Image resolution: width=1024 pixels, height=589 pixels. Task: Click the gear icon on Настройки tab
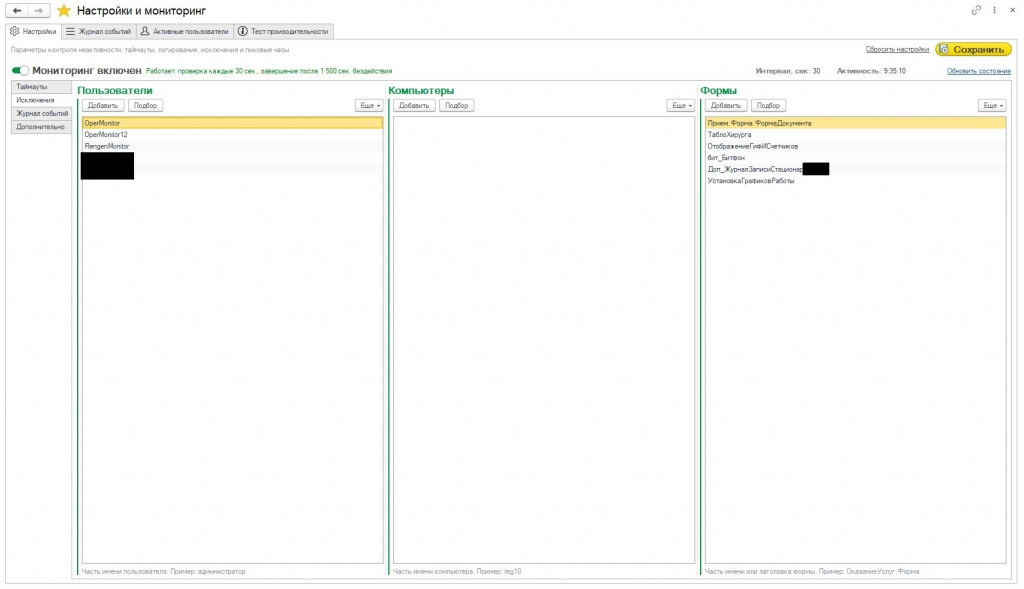15,31
